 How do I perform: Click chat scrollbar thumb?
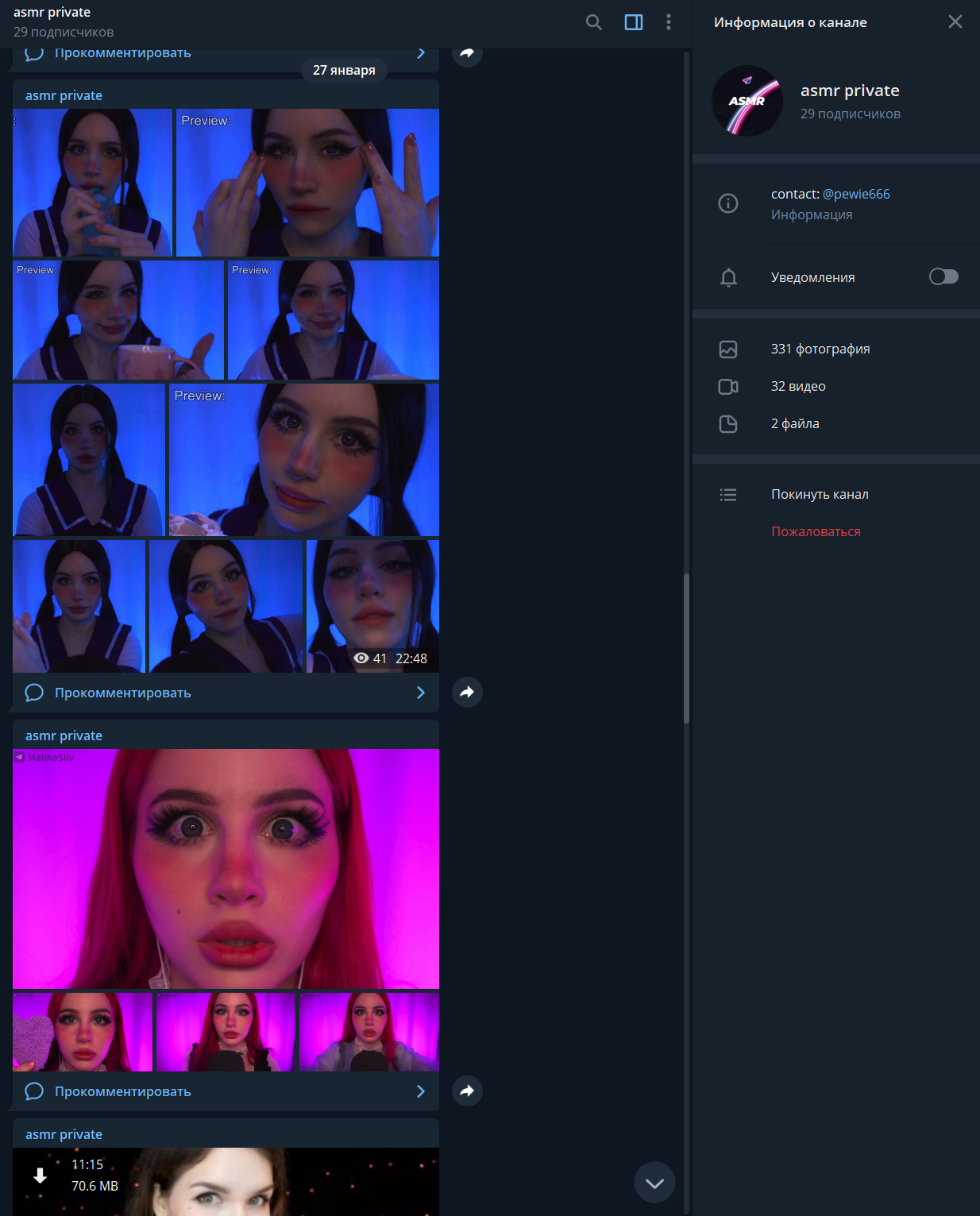click(686, 648)
